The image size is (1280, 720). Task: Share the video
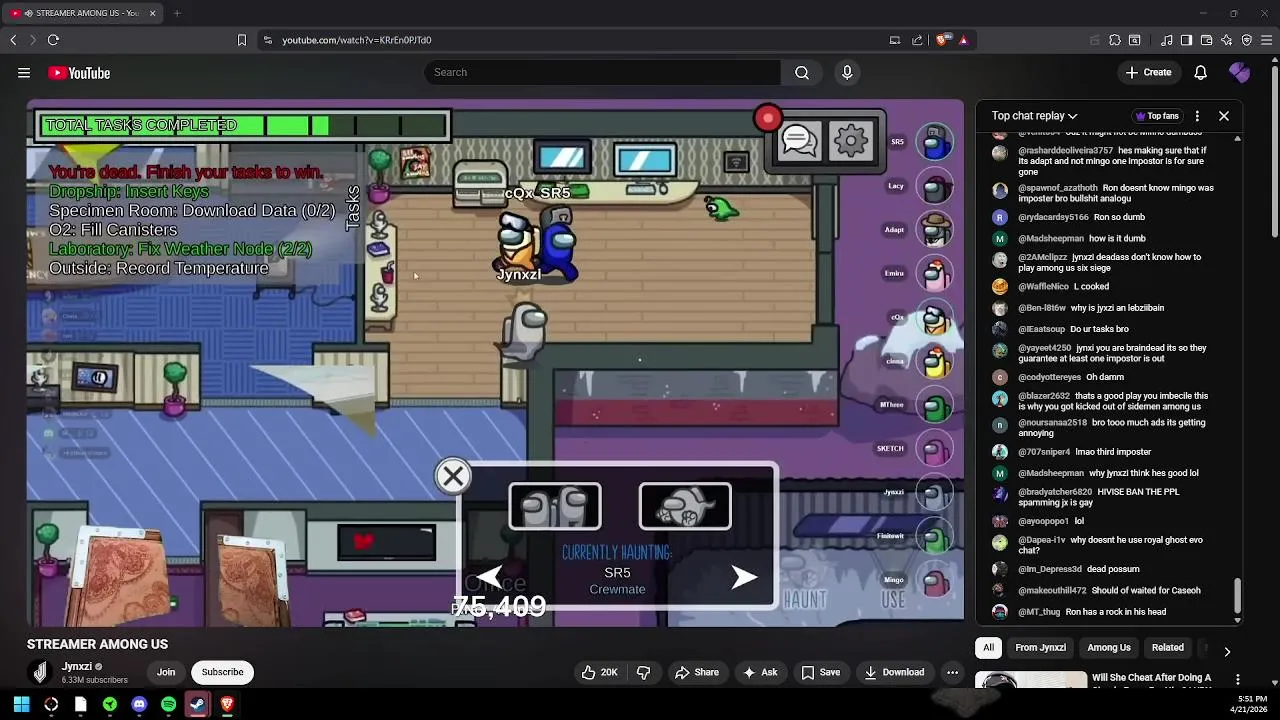696,672
